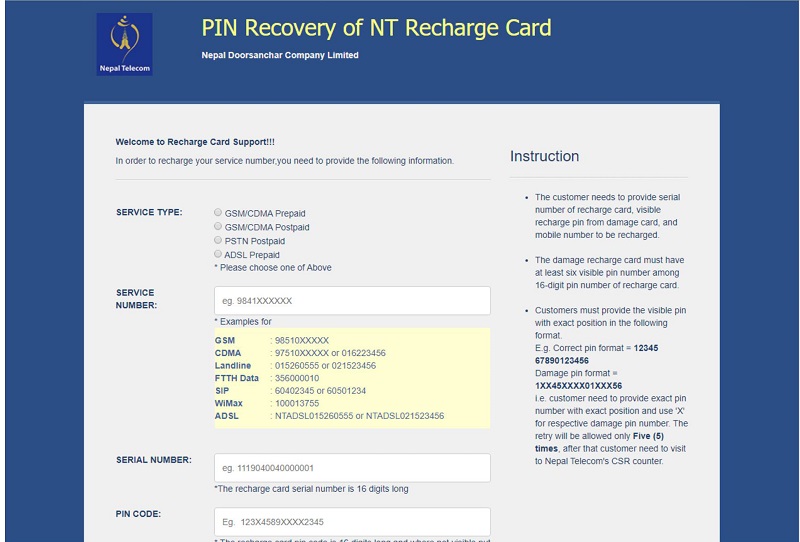Click the GSM example row 98510XXXXX
The width and height of the screenshot is (800, 542).
tap(272, 340)
